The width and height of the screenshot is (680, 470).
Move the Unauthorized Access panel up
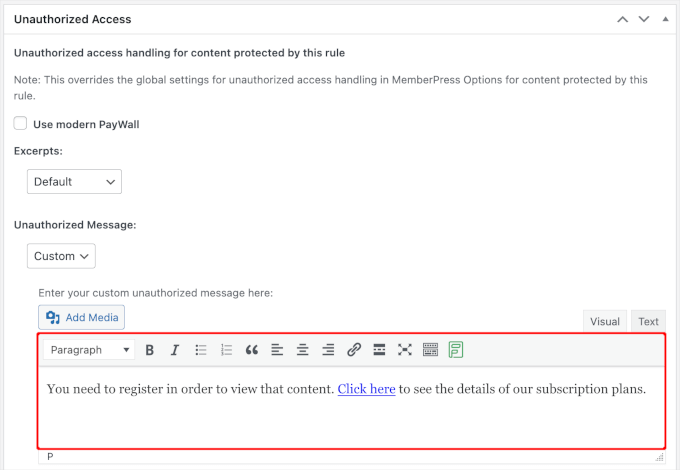[x=623, y=19]
